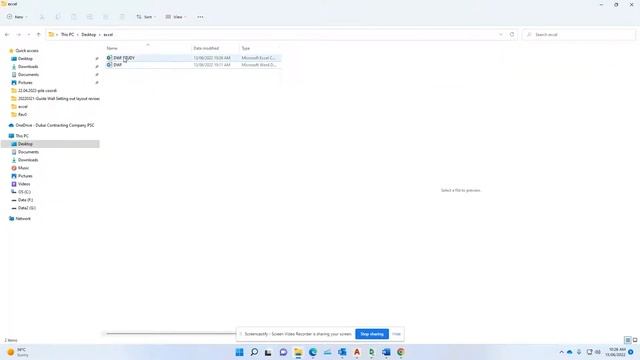Click the Copy icon in toolbar
640x360 pixels.
pyautogui.click(x=58, y=17)
